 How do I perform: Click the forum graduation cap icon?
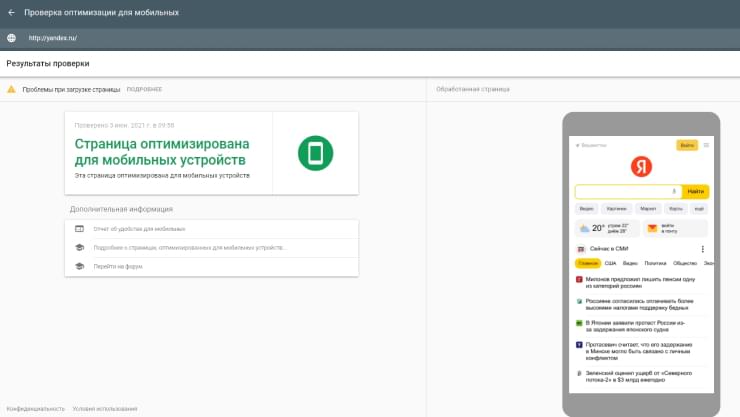coord(79,266)
